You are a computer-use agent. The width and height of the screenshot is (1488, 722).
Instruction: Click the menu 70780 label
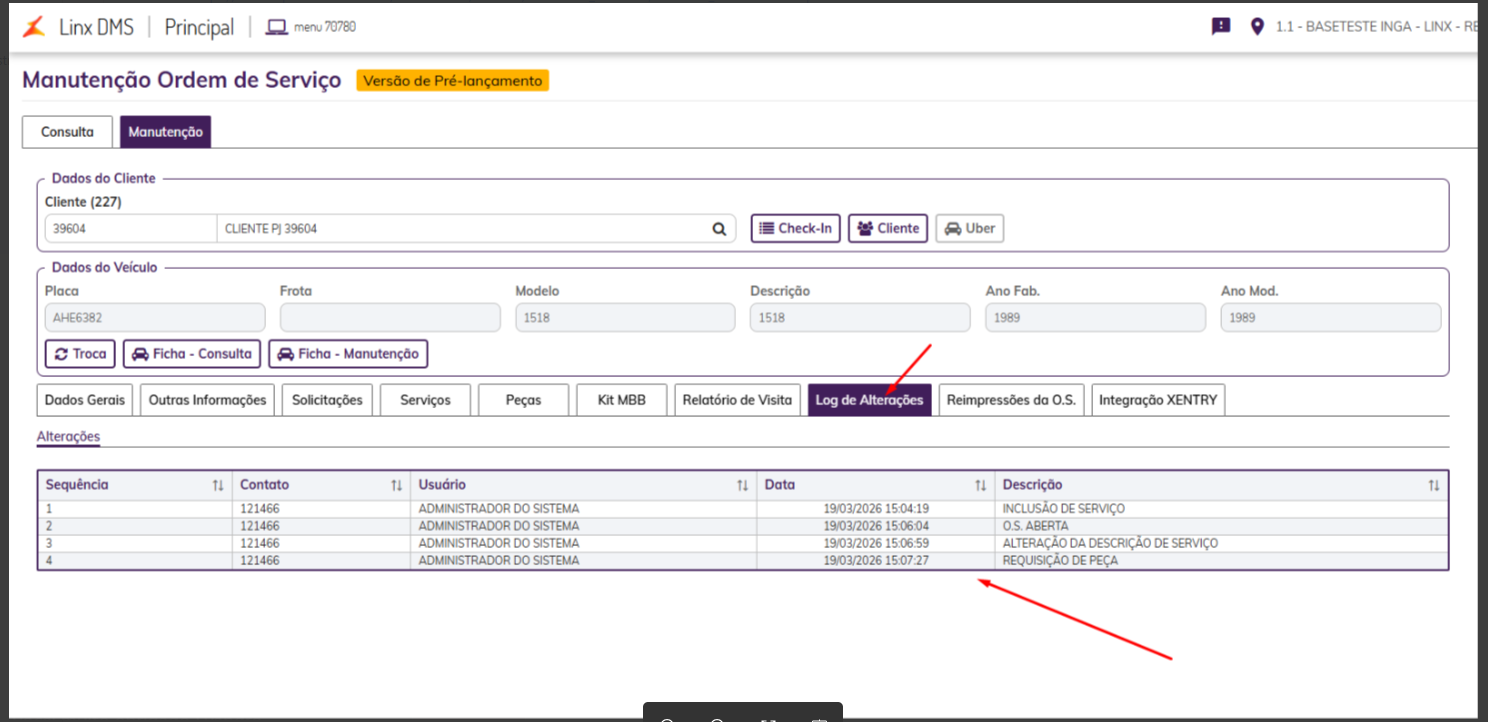click(x=324, y=27)
